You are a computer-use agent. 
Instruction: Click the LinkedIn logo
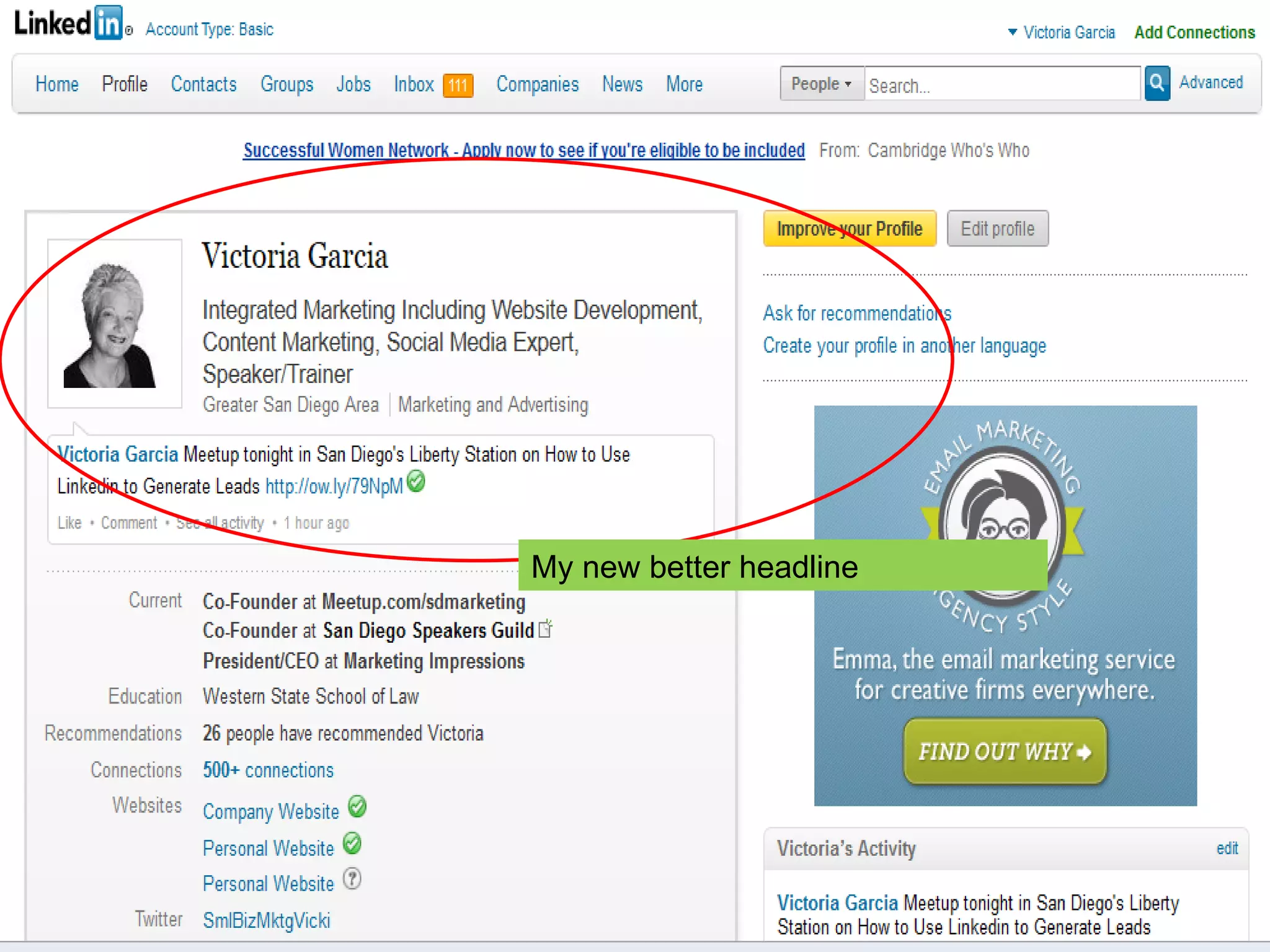(69, 24)
